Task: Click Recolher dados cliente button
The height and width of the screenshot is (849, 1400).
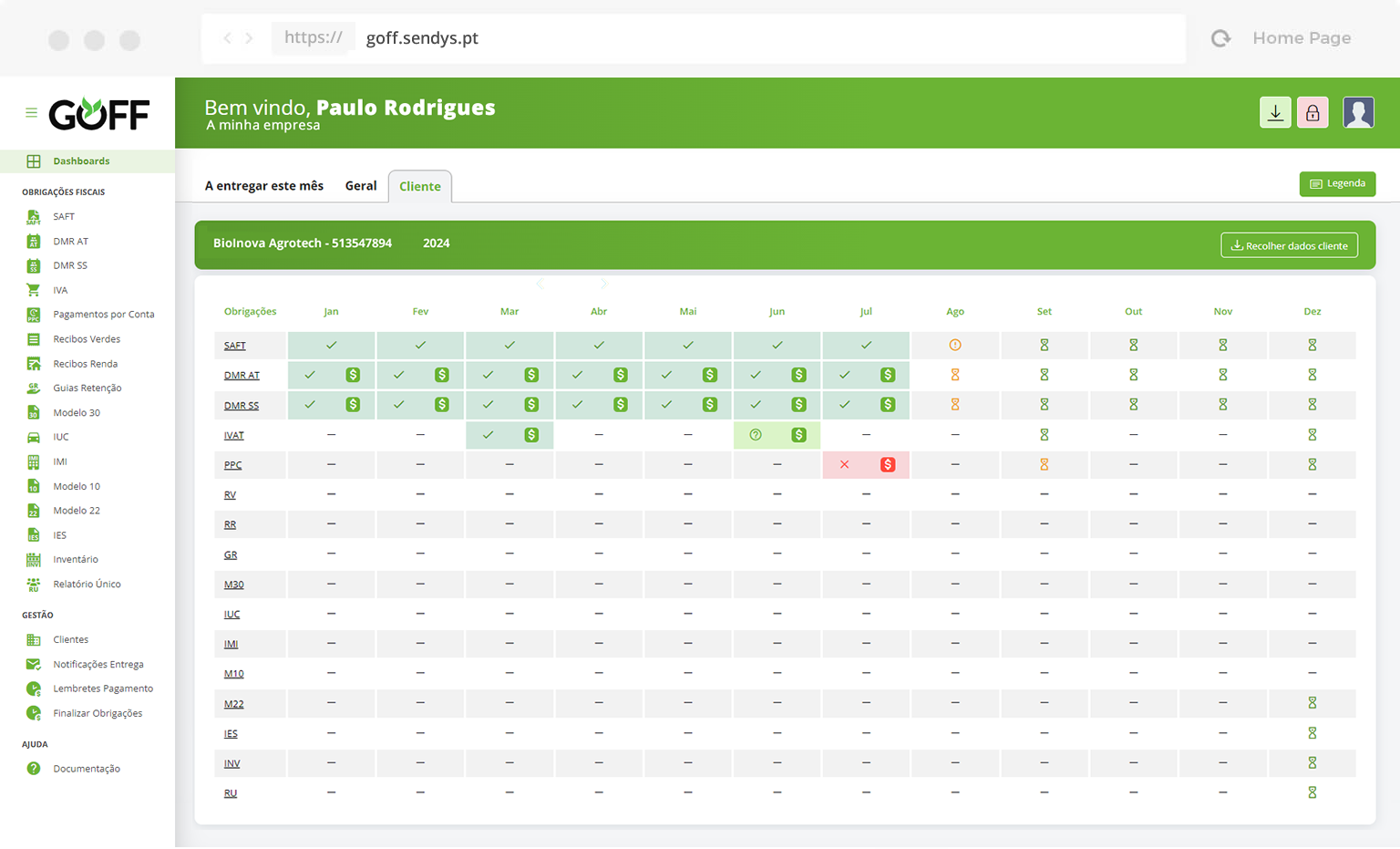Action: [x=1289, y=245]
